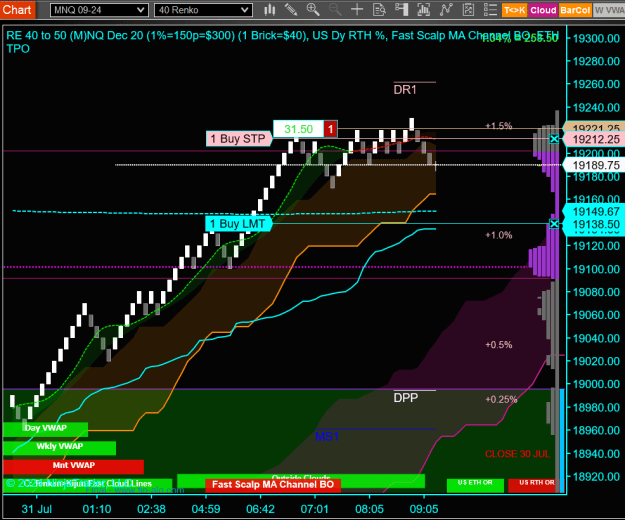Open the chart Properties list icon
The width and height of the screenshot is (625, 520).
pos(490,10)
